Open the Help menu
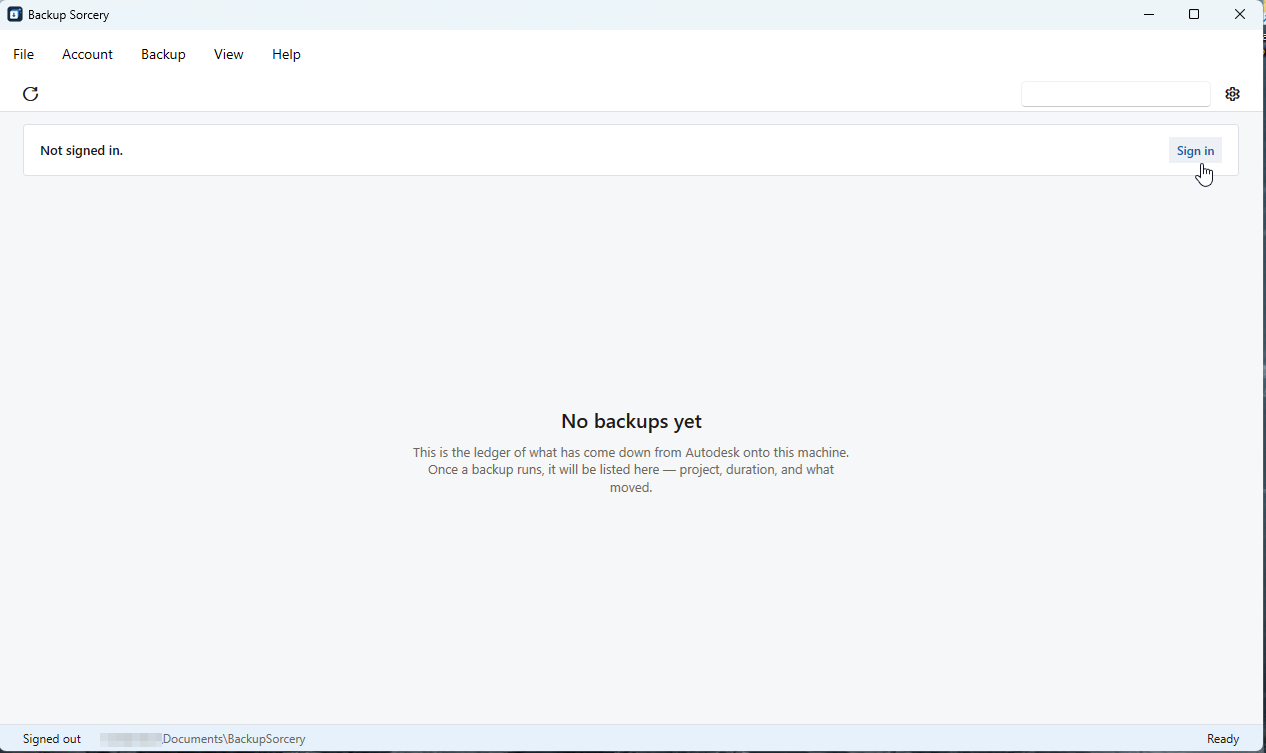This screenshot has height=753, width=1266. (286, 54)
